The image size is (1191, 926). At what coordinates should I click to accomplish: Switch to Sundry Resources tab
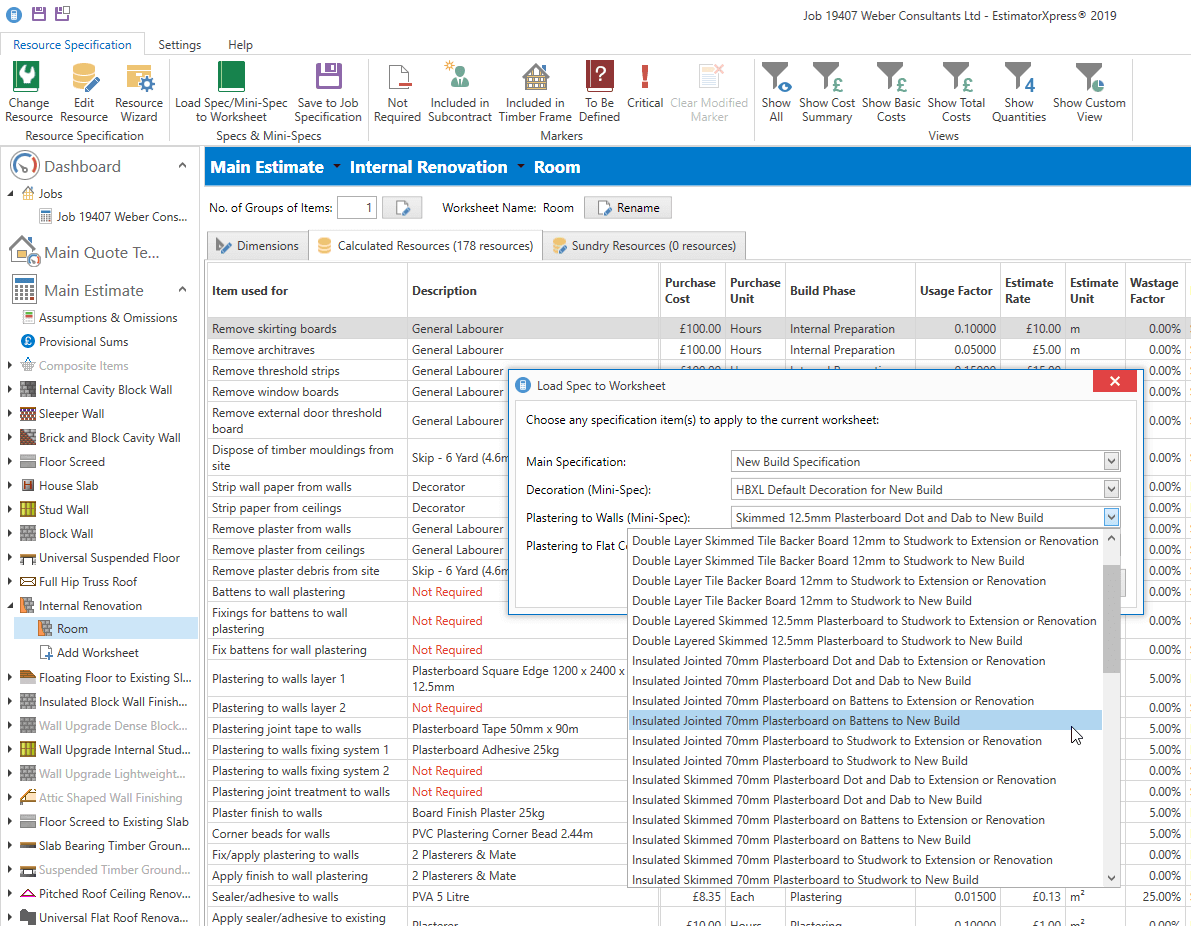click(644, 246)
